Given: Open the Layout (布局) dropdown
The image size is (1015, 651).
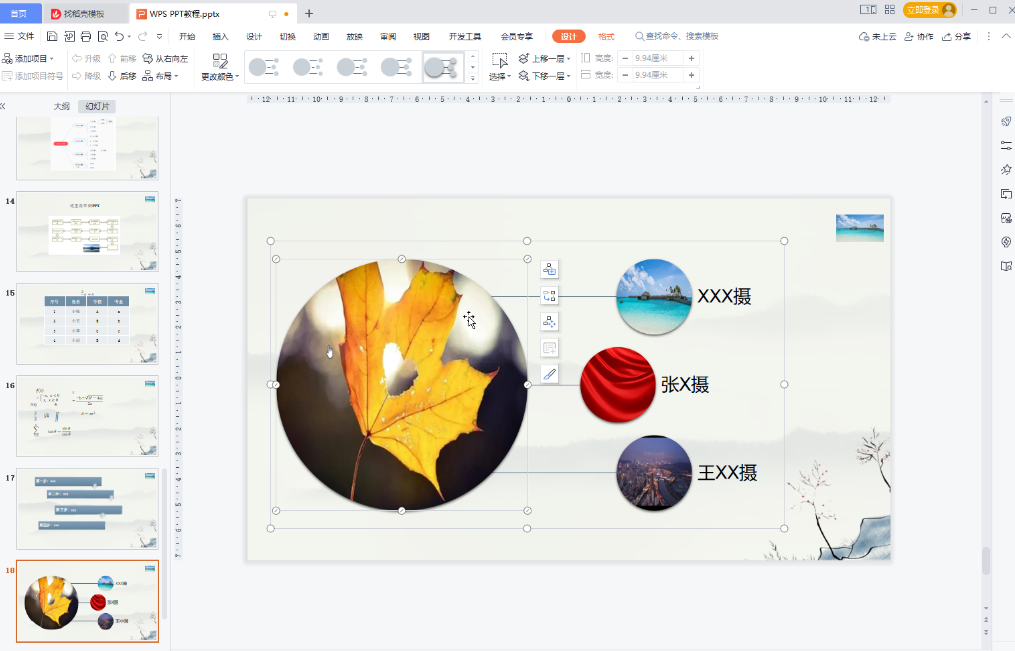Looking at the screenshot, I should [x=161, y=76].
